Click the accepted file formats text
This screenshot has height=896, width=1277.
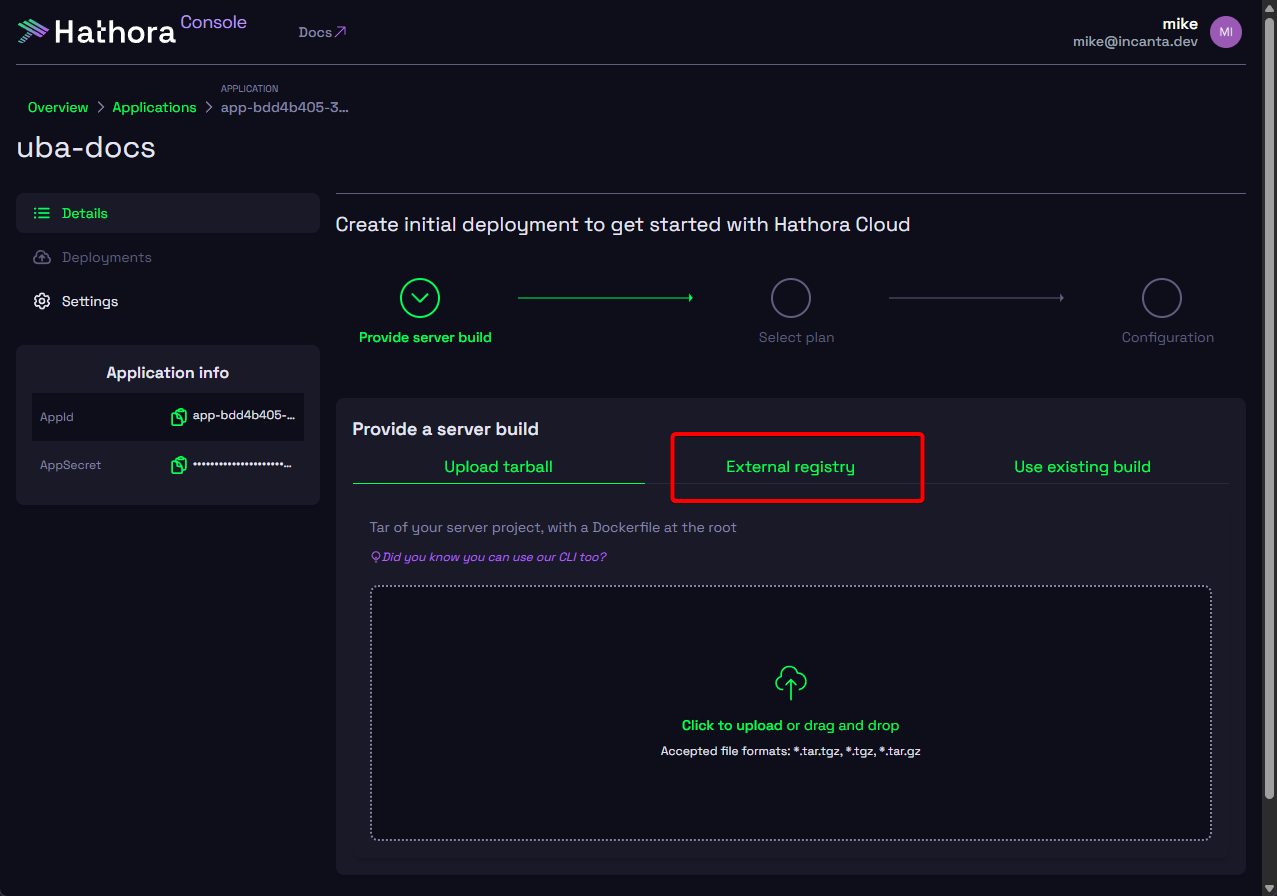pyautogui.click(x=791, y=751)
